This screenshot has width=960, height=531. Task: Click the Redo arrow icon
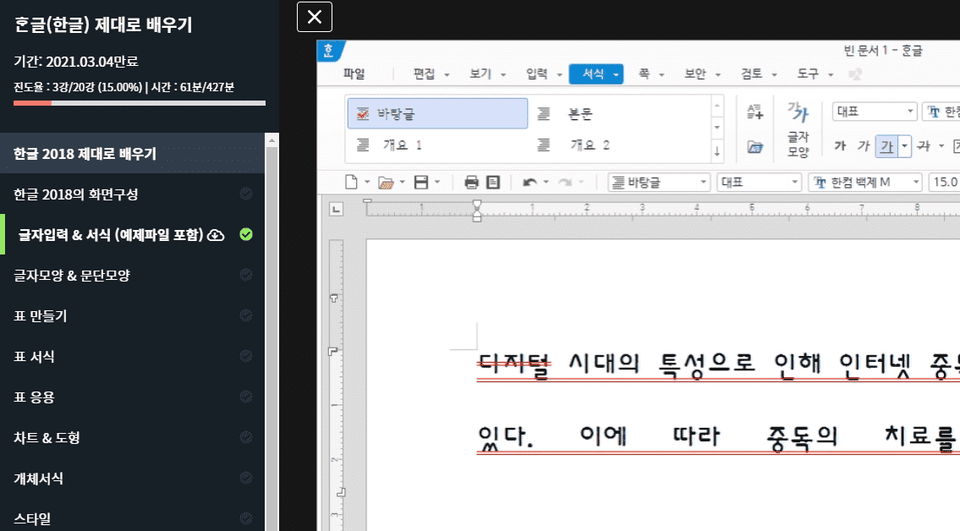click(x=565, y=182)
